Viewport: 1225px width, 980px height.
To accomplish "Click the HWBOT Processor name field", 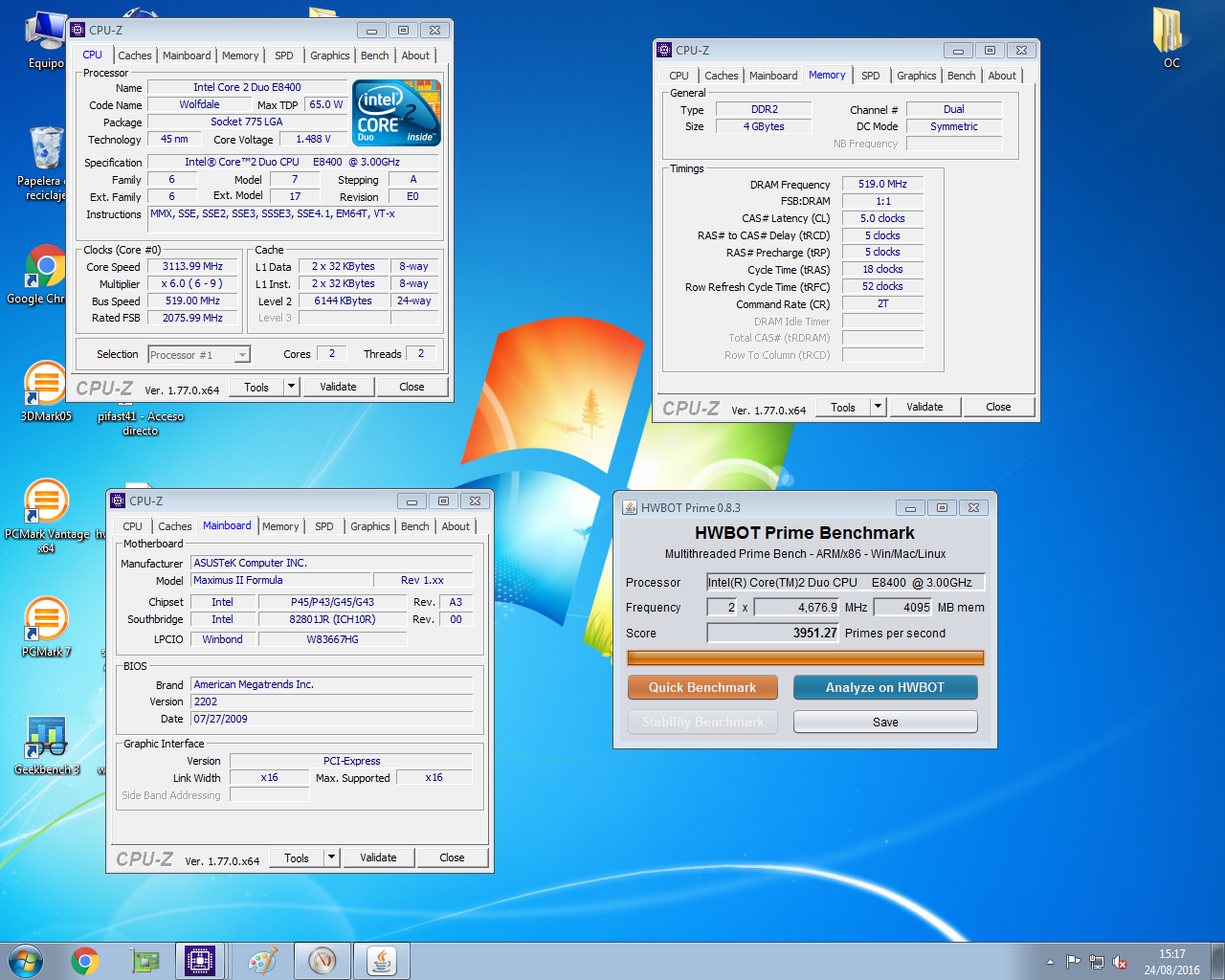I will [x=845, y=582].
